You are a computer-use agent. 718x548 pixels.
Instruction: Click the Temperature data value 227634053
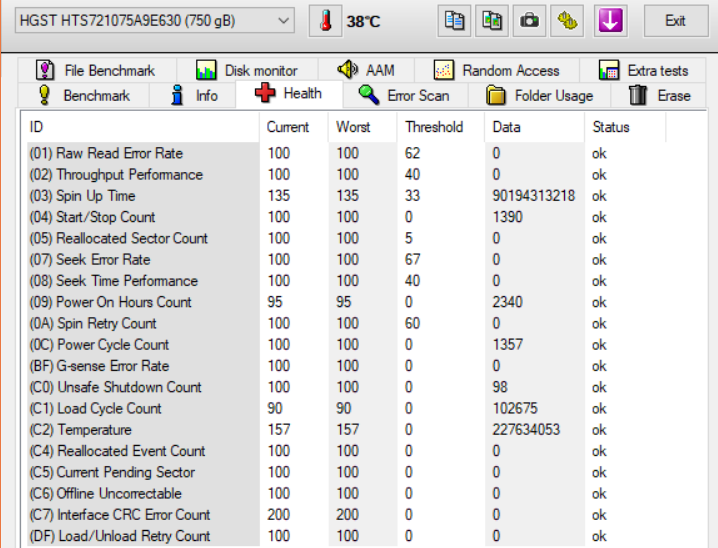(526, 429)
